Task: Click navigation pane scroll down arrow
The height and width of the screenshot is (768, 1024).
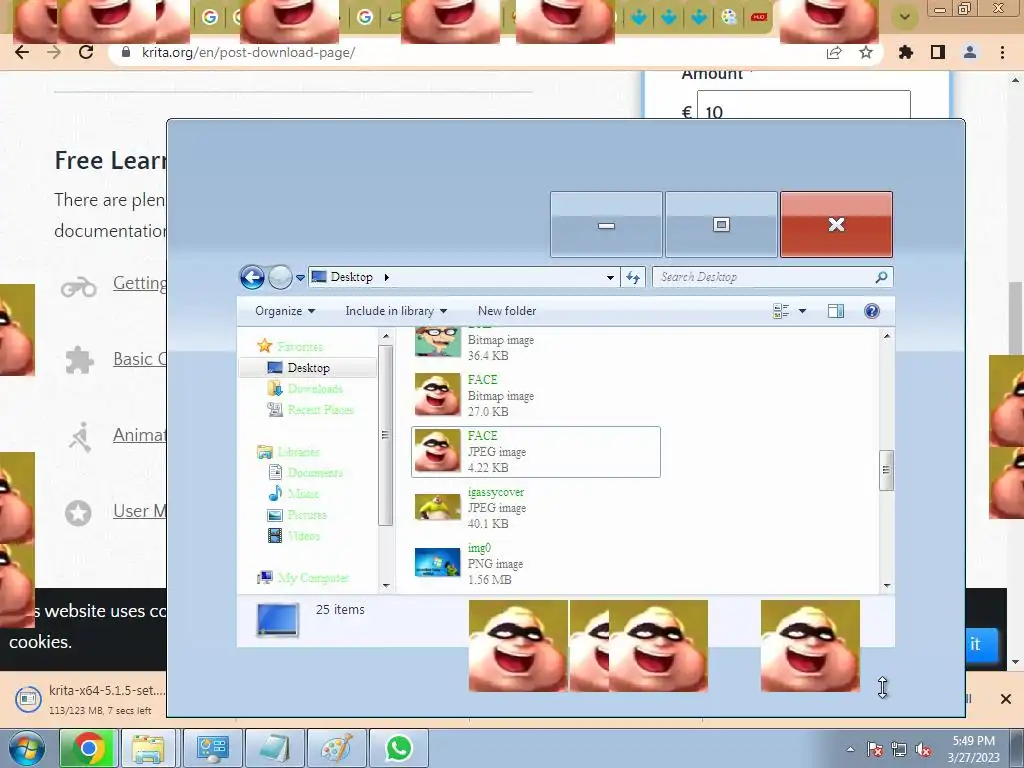Action: (385, 585)
